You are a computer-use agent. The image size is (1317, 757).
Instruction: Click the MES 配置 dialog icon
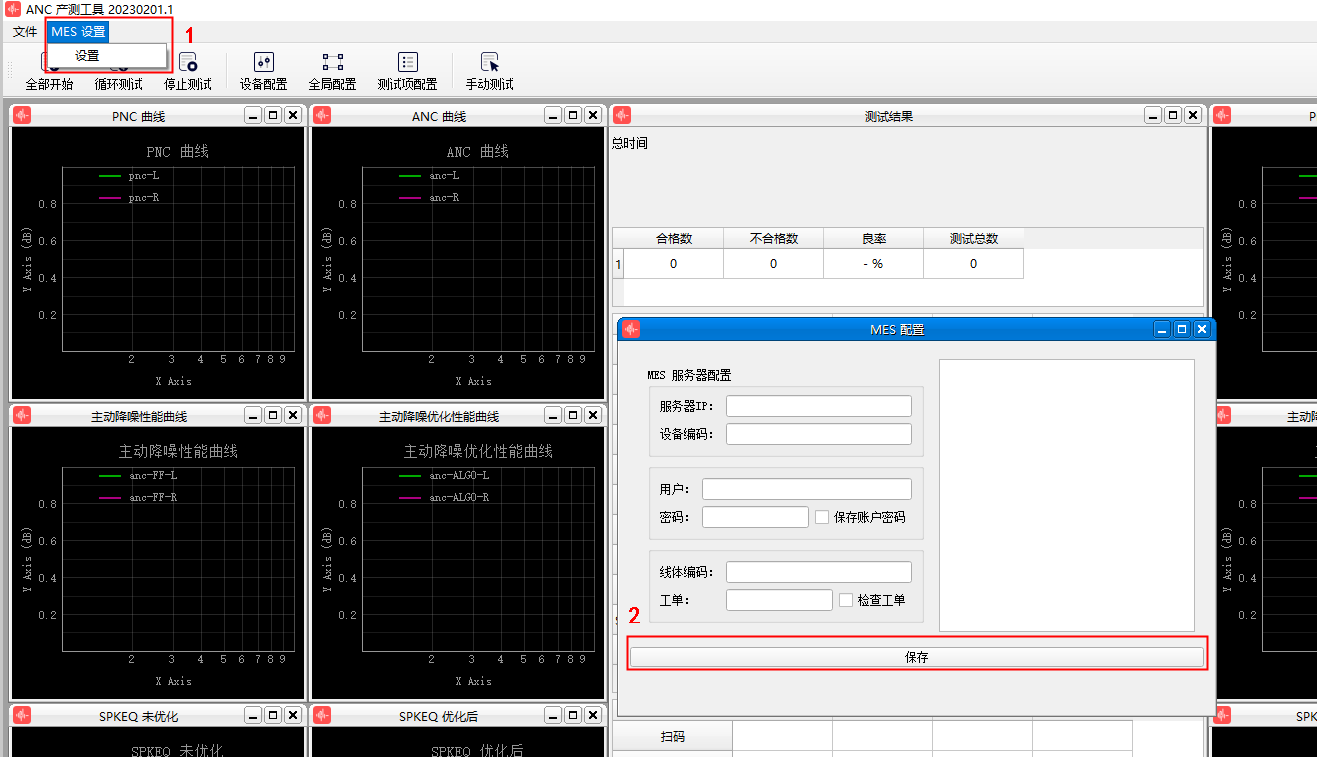[x=630, y=329]
